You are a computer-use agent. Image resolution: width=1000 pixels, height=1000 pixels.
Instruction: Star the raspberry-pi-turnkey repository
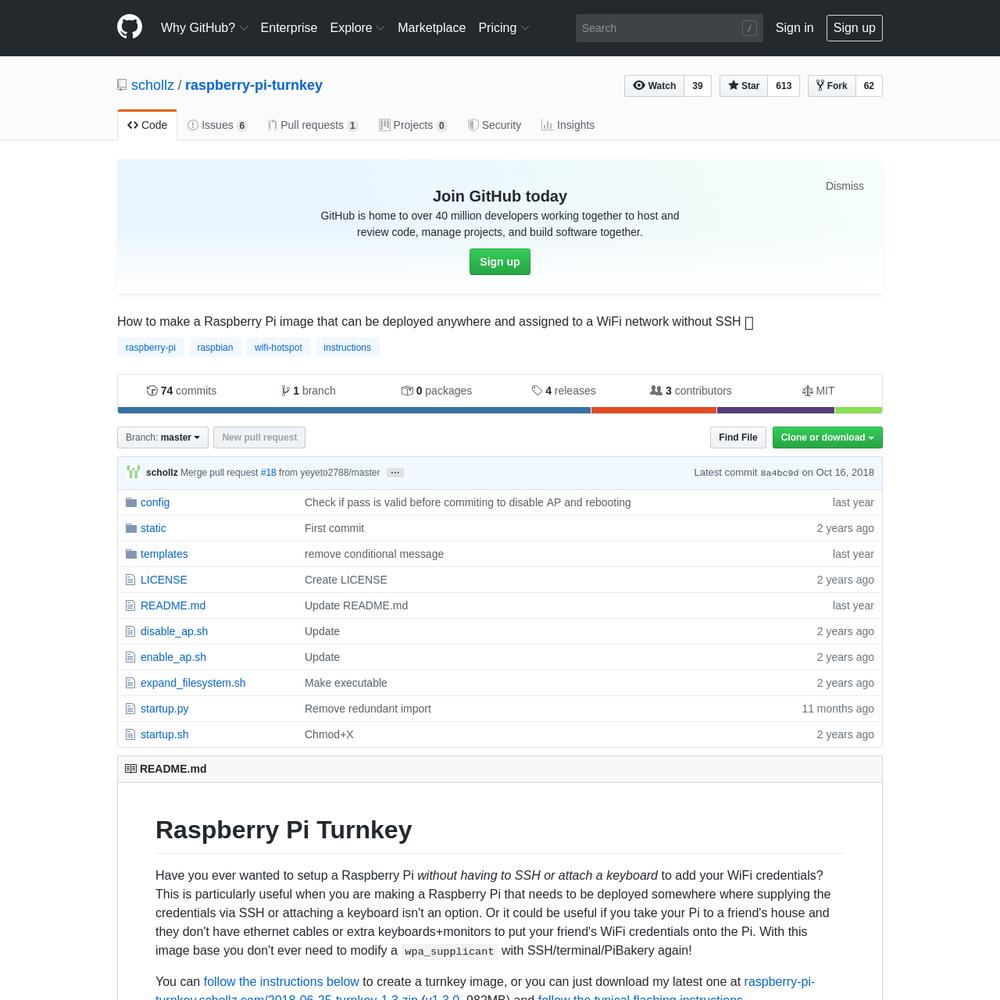tap(744, 85)
